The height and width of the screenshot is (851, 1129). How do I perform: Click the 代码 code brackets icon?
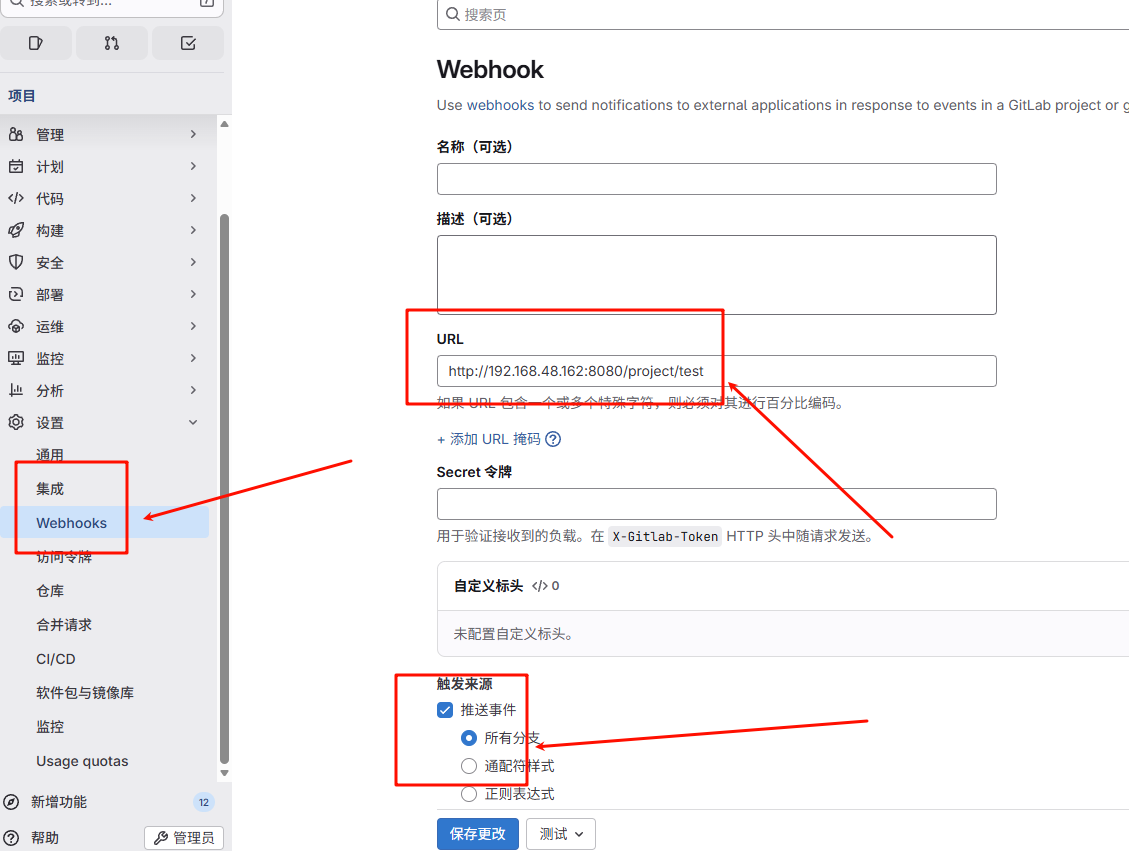point(16,198)
